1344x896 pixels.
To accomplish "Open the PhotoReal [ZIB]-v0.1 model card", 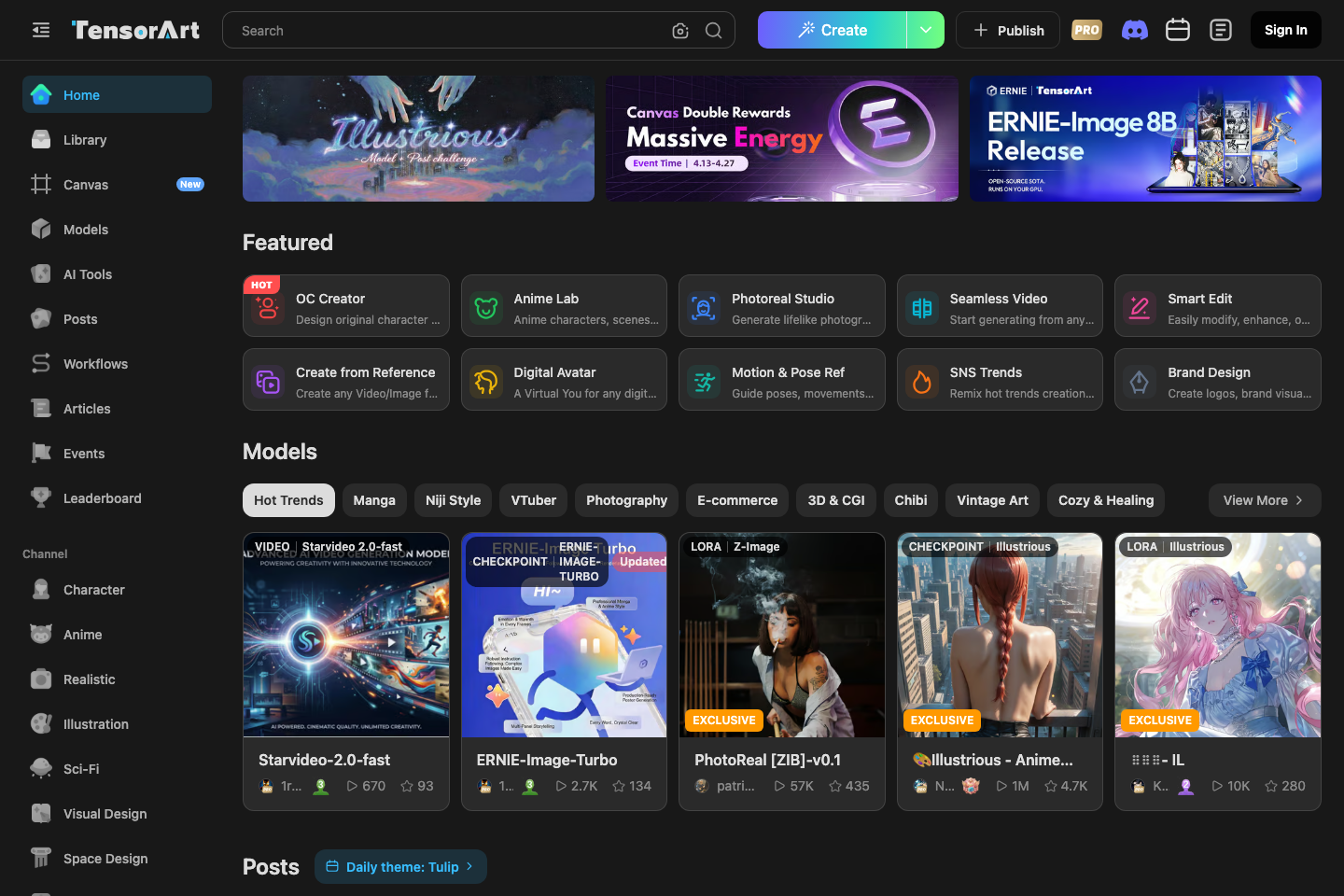I will [x=782, y=671].
